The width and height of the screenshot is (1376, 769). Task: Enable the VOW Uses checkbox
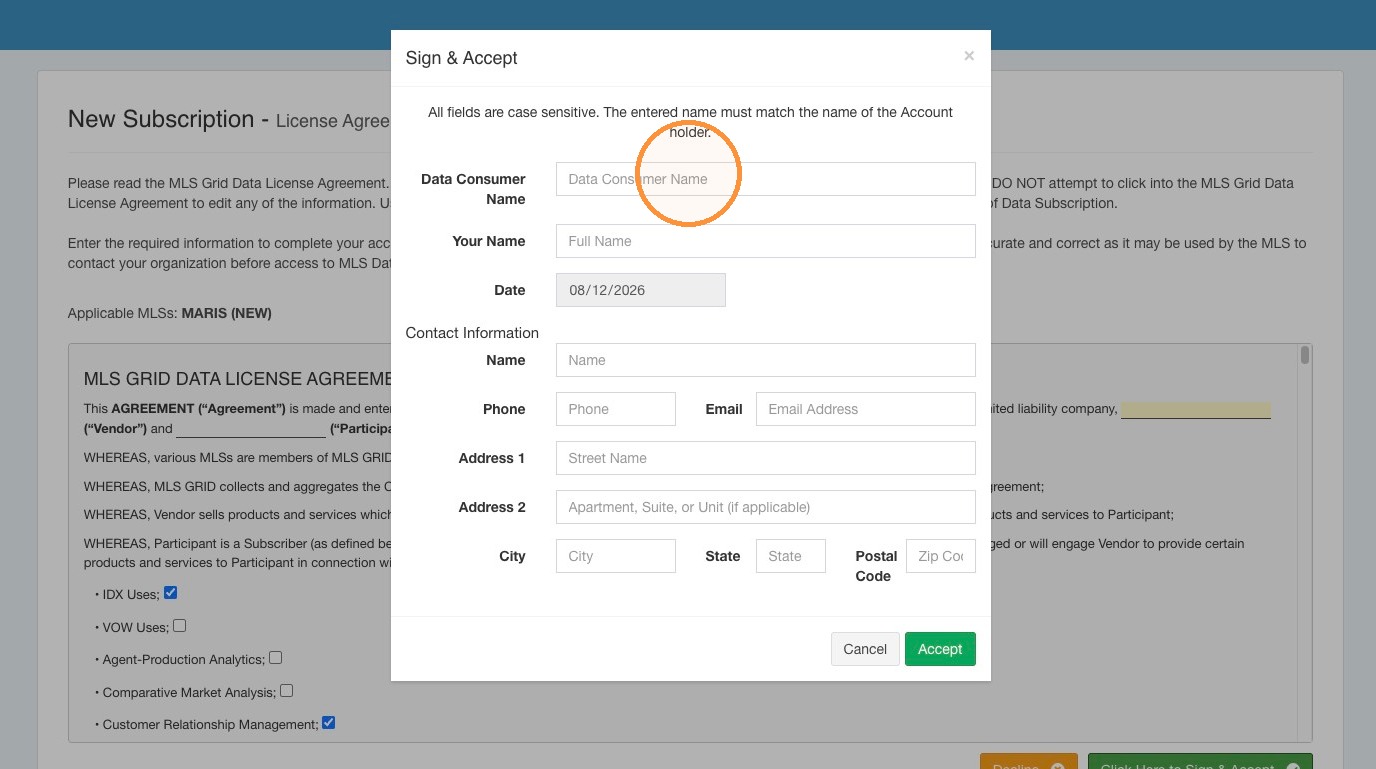179,626
